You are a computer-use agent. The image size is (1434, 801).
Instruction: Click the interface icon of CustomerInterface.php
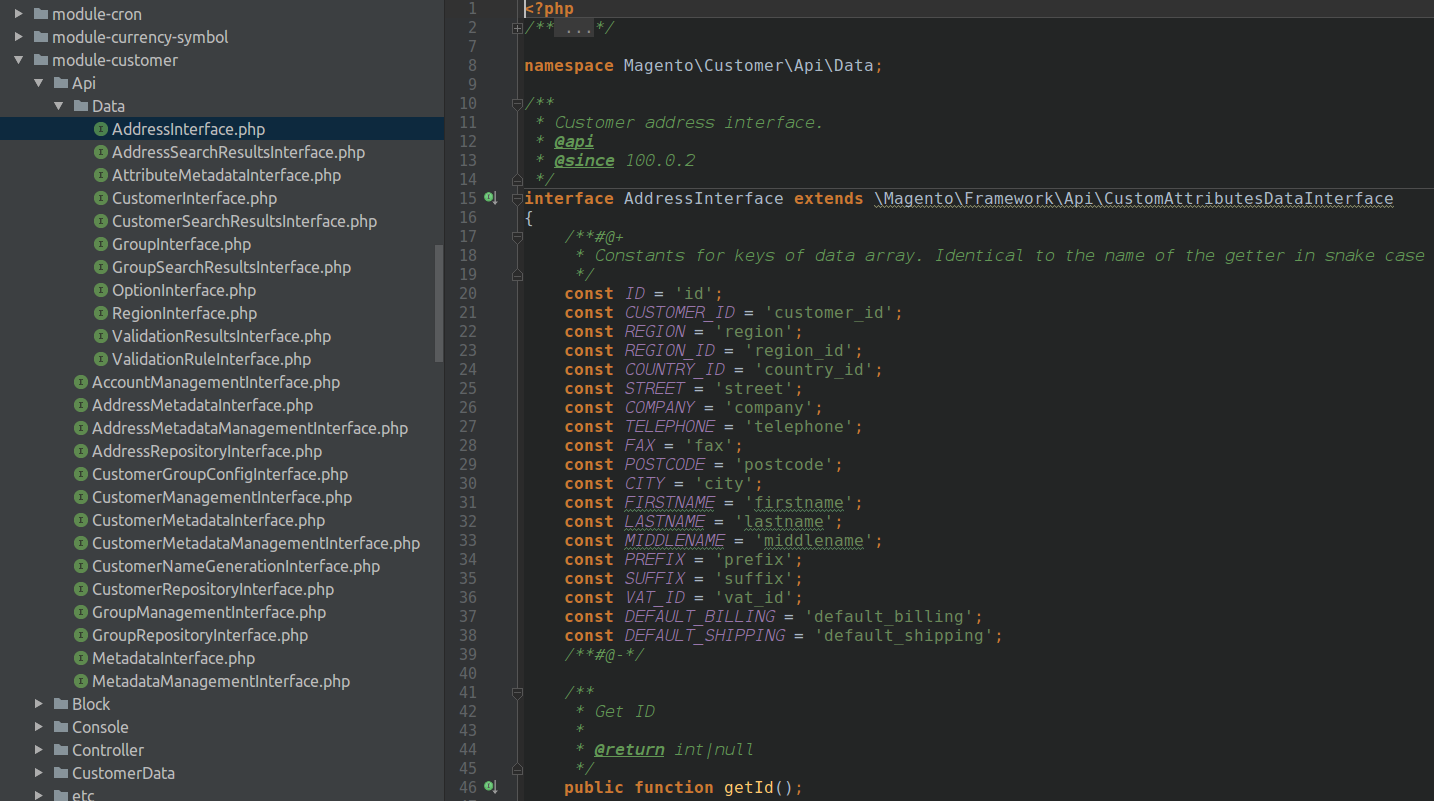coord(101,198)
